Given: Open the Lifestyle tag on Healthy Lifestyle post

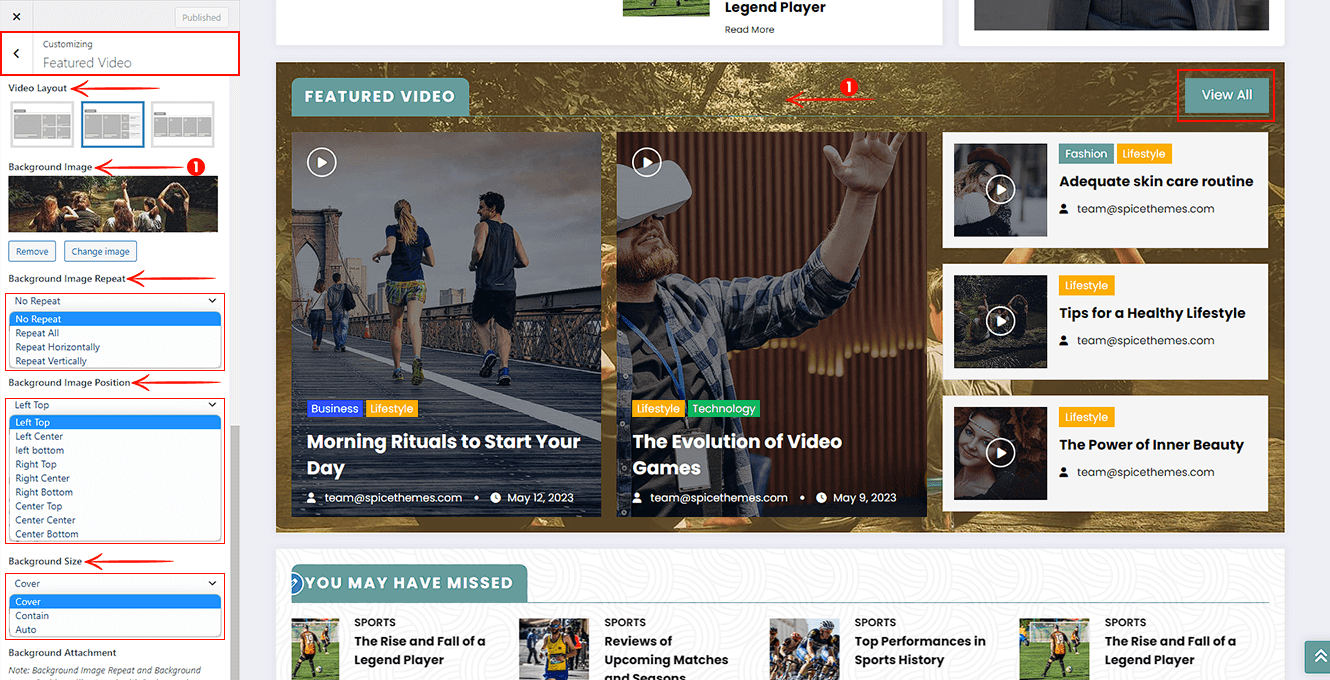Looking at the screenshot, I should 1086,286.
